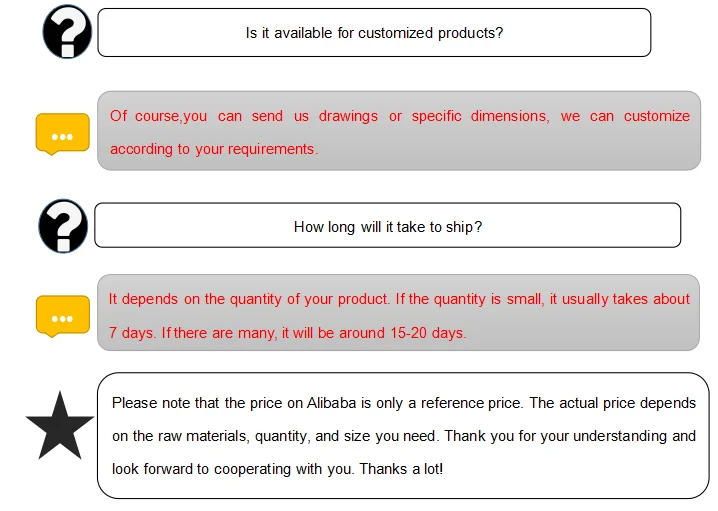Click 'according to your requirements' text
The image size is (718, 511).
click(x=212, y=149)
